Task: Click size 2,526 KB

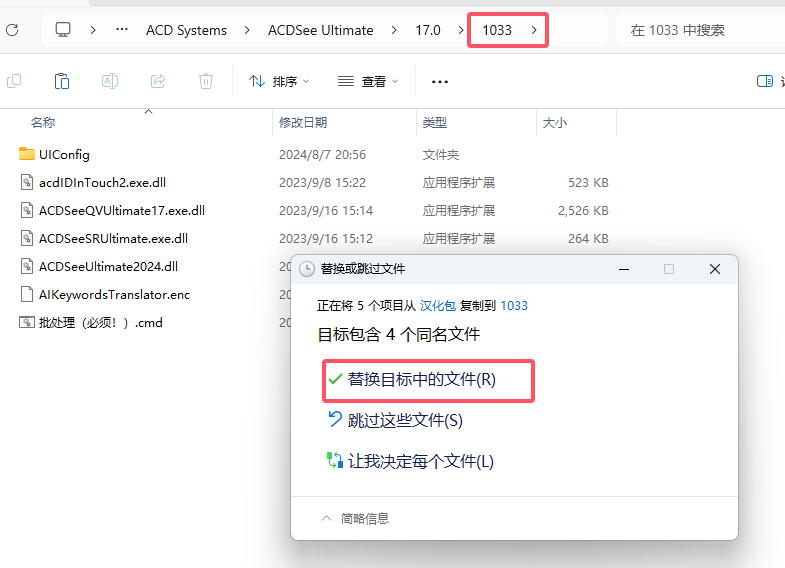Action: click(583, 211)
